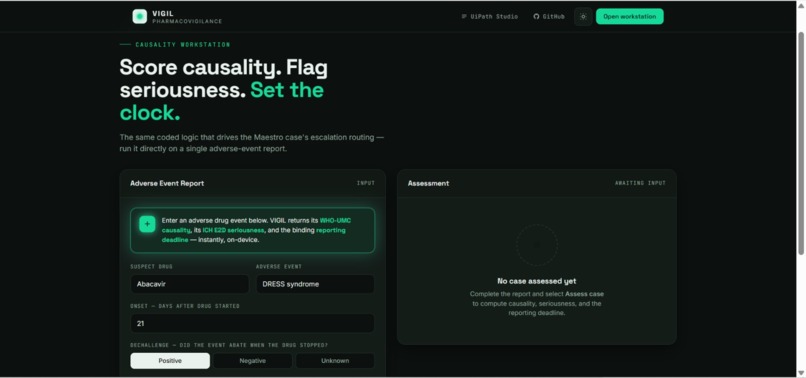Image resolution: width=806 pixels, height=378 pixels.
Task: Click the INPUT label in report panel
Action: [x=365, y=183]
